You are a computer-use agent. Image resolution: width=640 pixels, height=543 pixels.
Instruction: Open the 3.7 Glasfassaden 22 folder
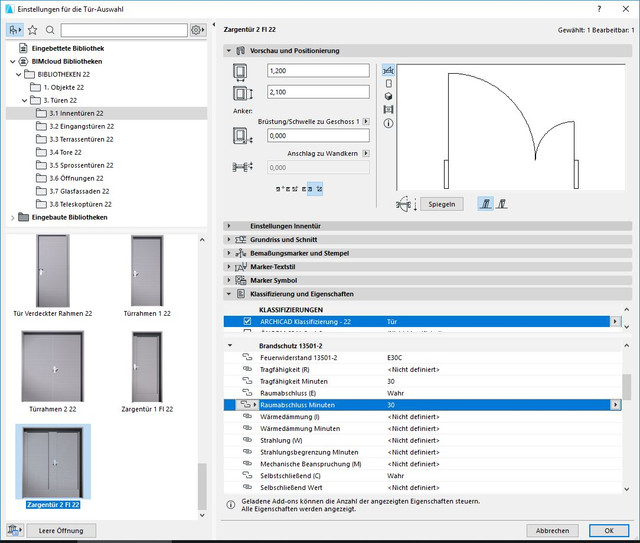coord(79,191)
